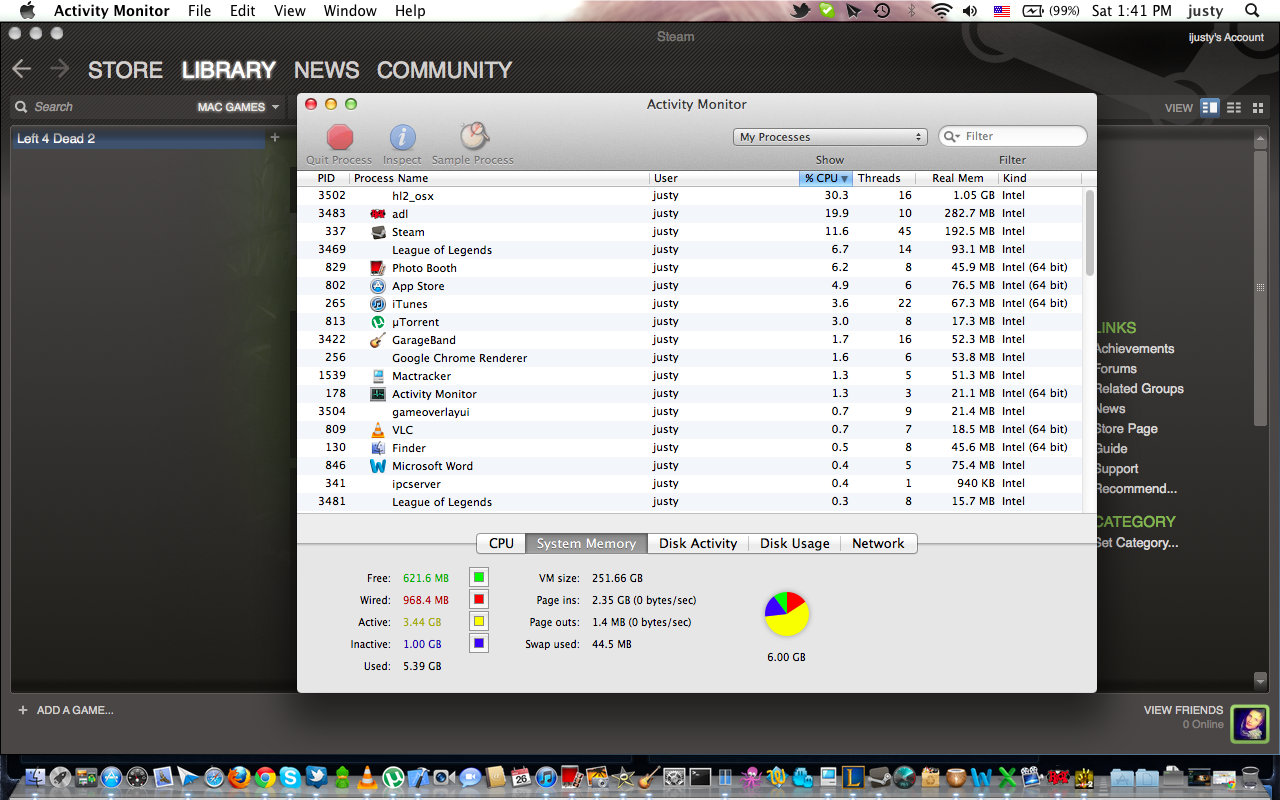1280x800 pixels.
Task: Go to Steam COMMUNITY section
Action: pos(444,70)
